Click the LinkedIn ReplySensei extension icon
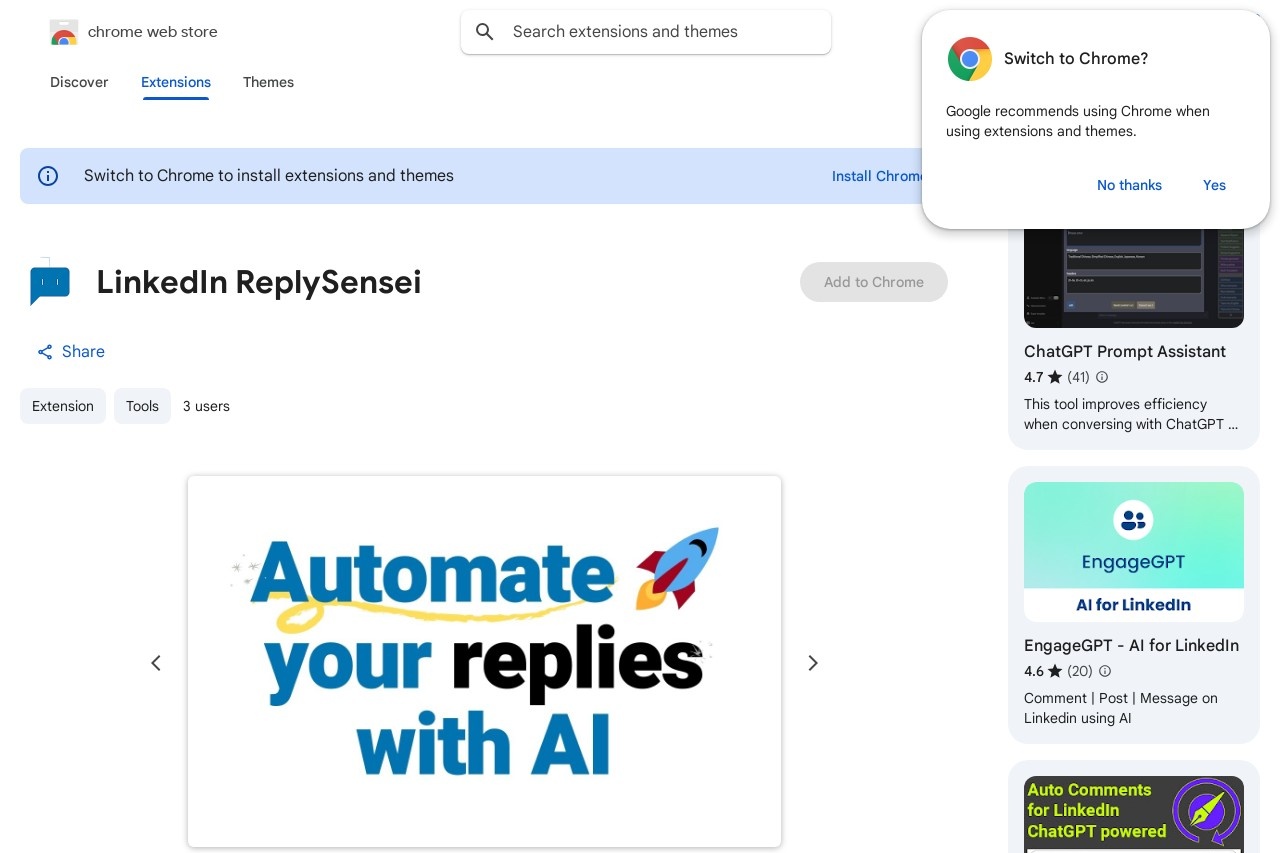The width and height of the screenshot is (1280, 853). pos(50,282)
